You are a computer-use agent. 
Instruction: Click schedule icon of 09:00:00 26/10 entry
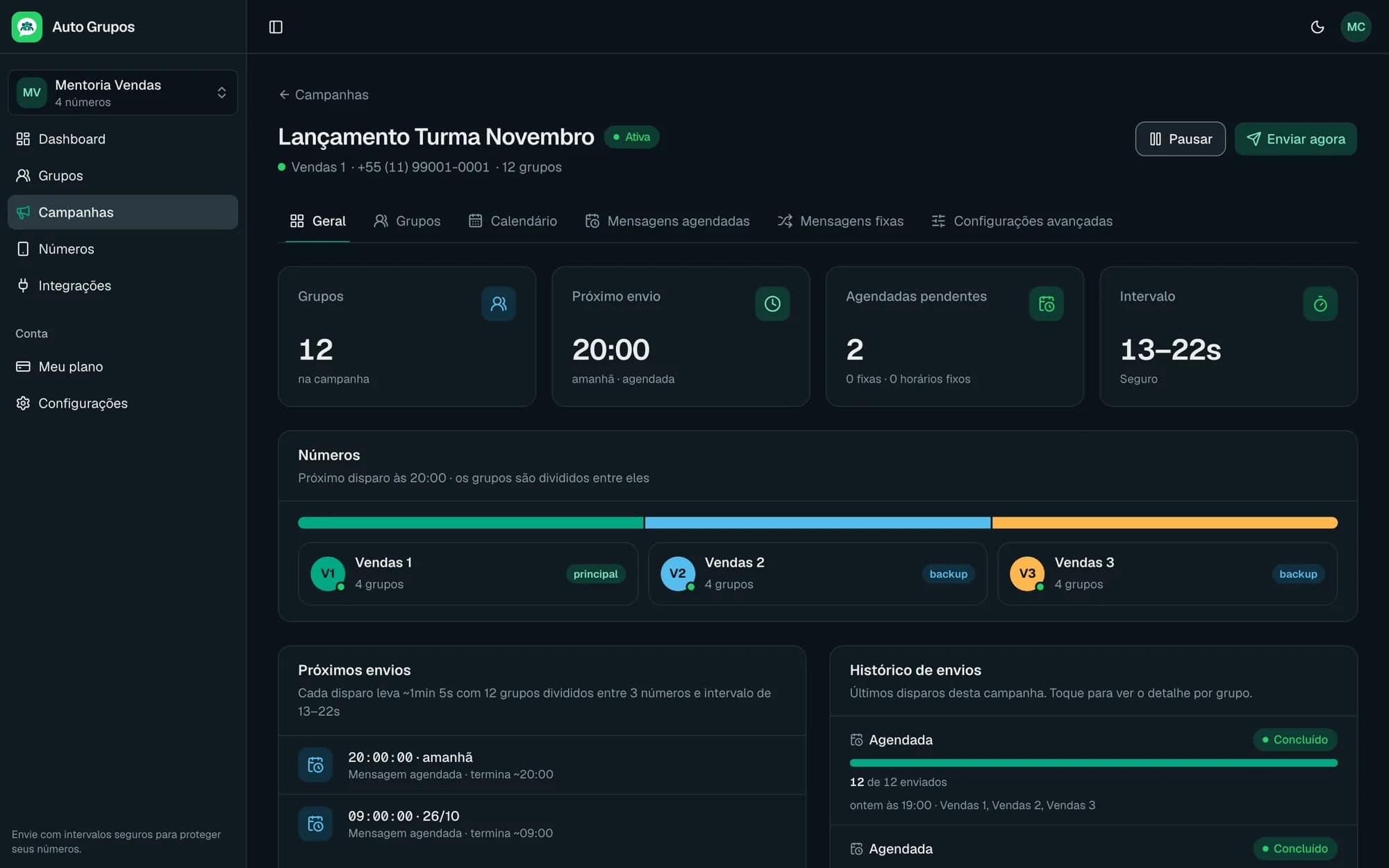click(315, 824)
